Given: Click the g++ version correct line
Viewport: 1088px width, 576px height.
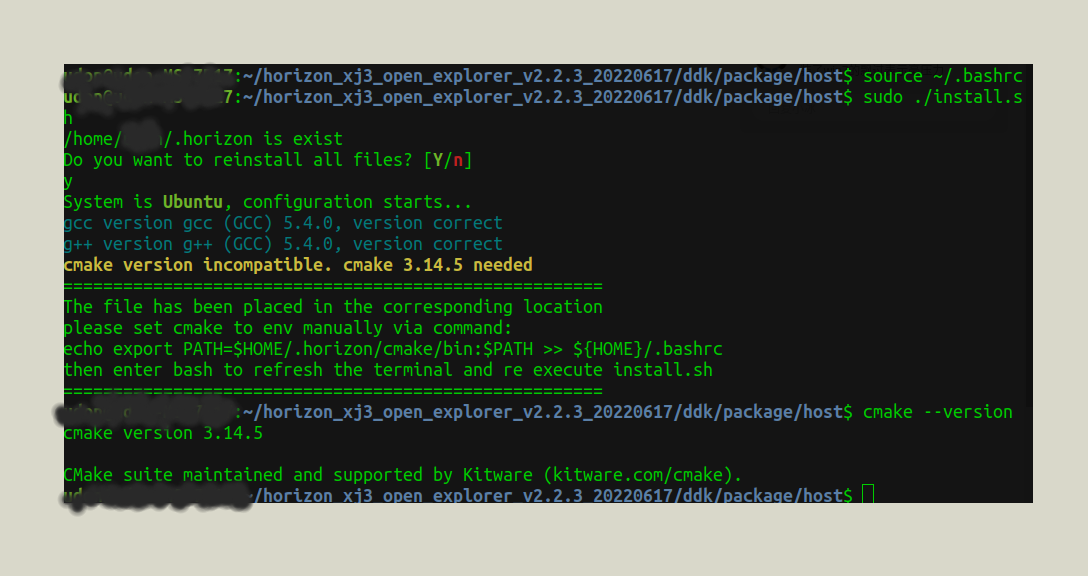Looking at the screenshot, I should (282, 244).
